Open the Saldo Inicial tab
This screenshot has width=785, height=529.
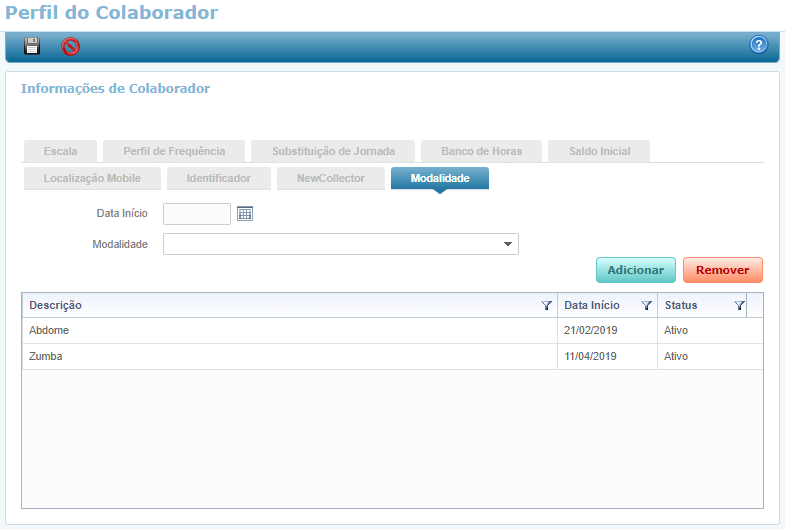click(x=599, y=151)
